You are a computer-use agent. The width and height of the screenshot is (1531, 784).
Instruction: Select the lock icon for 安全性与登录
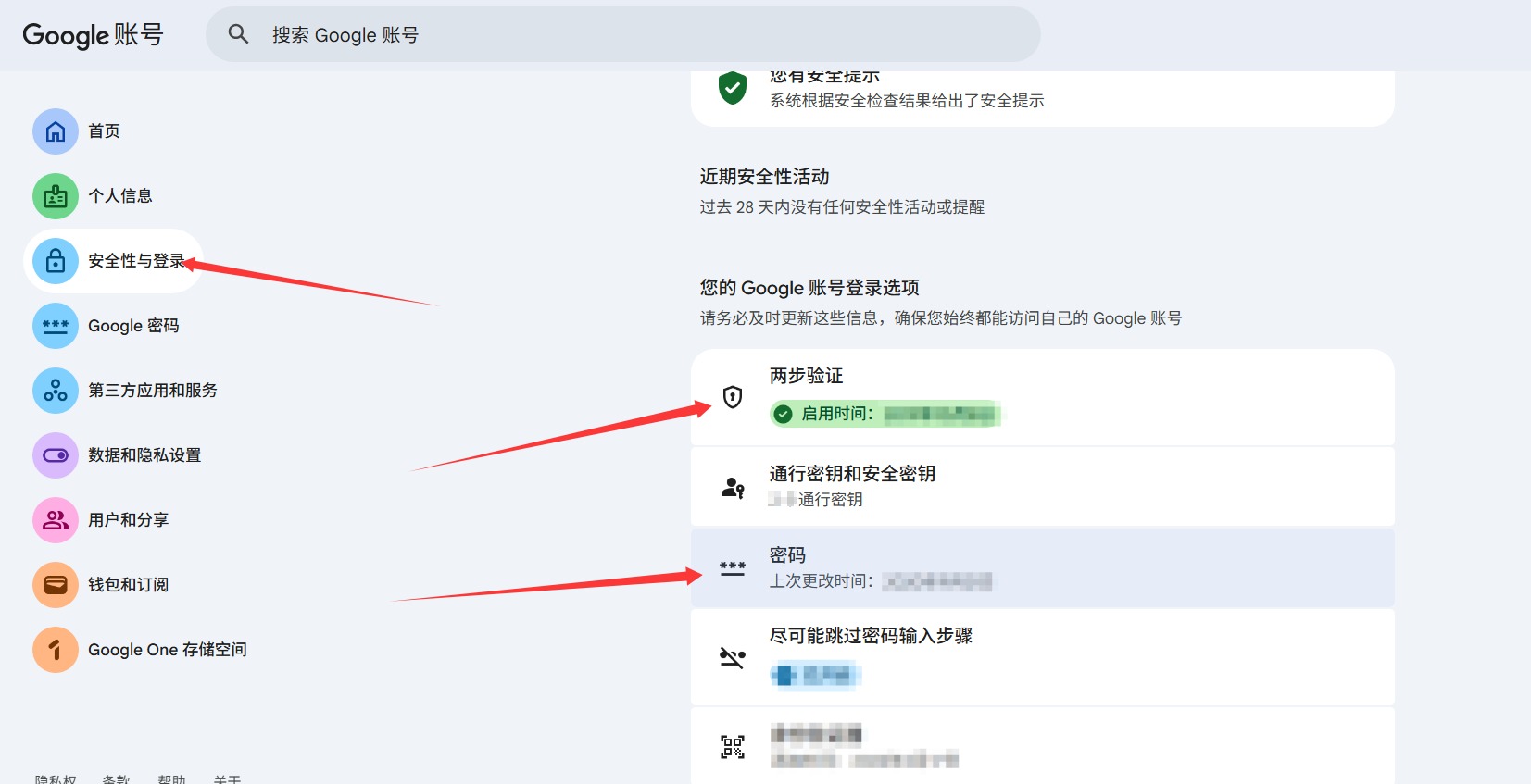pos(56,261)
